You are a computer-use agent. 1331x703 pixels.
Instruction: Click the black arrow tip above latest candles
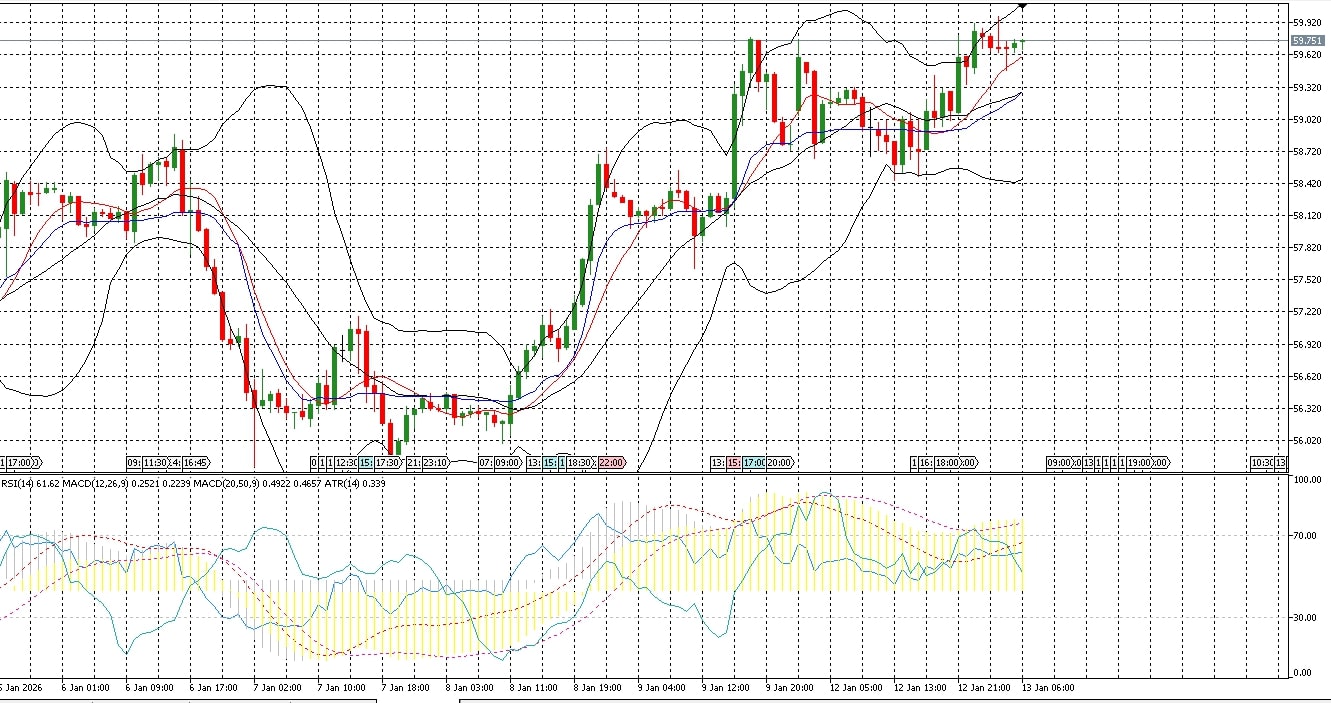[x=1022, y=6]
